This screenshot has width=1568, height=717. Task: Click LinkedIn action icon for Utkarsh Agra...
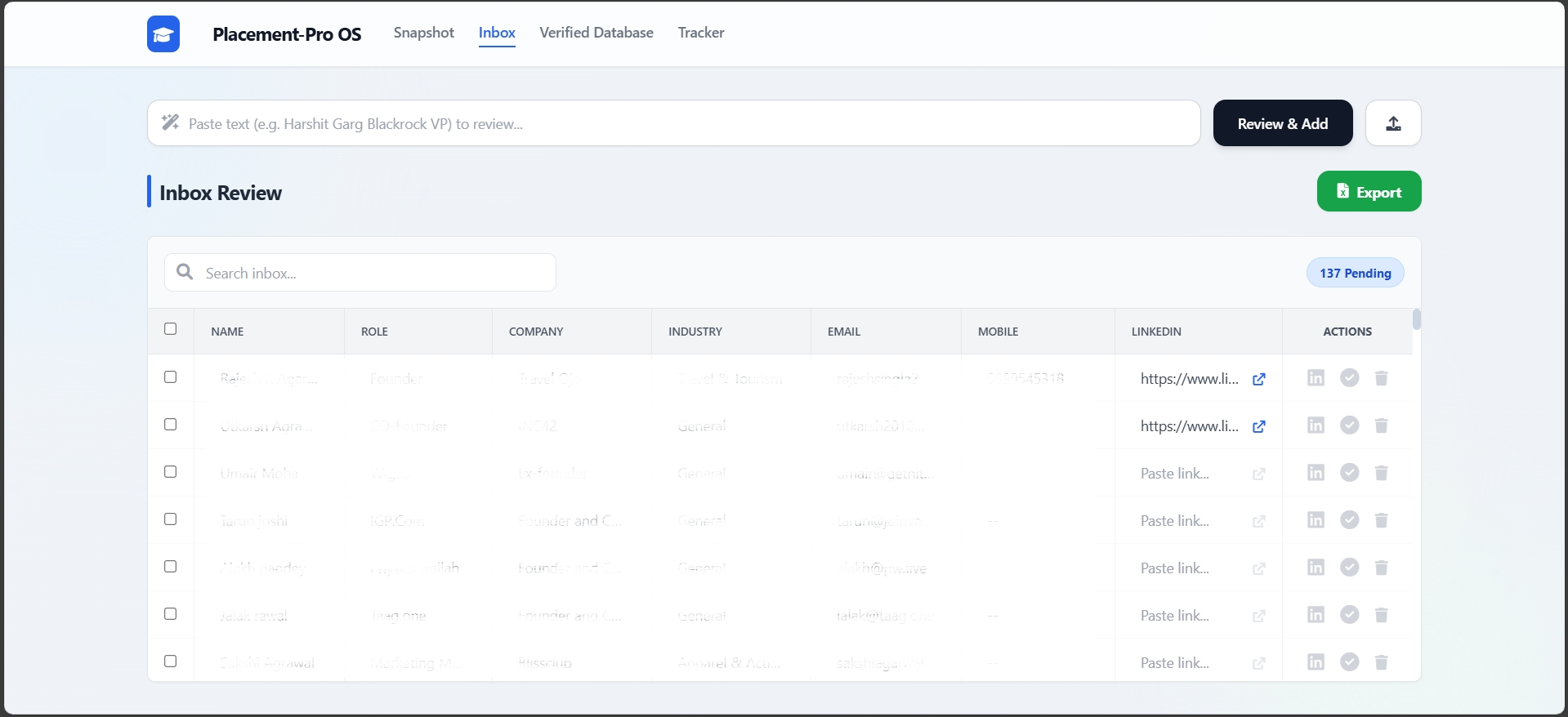click(x=1316, y=425)
